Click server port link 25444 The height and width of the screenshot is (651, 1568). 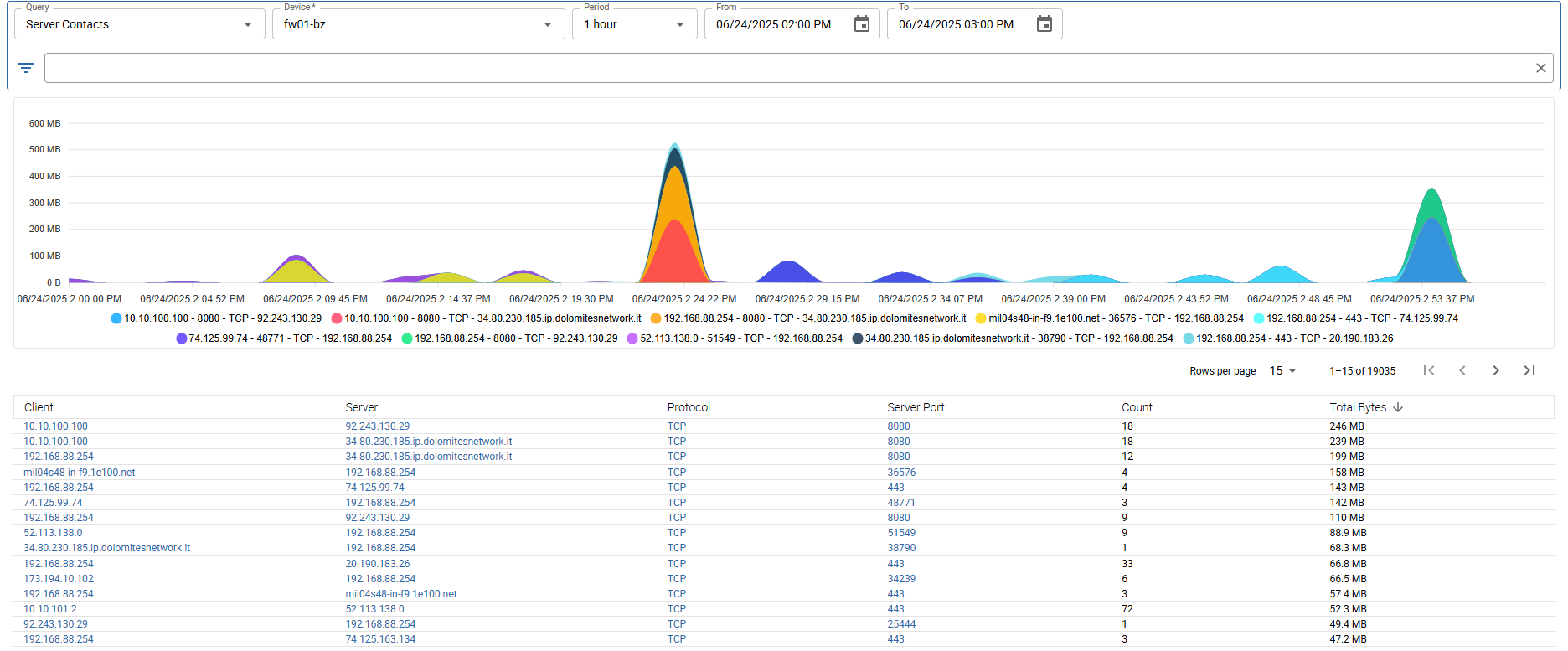[901, 624]
